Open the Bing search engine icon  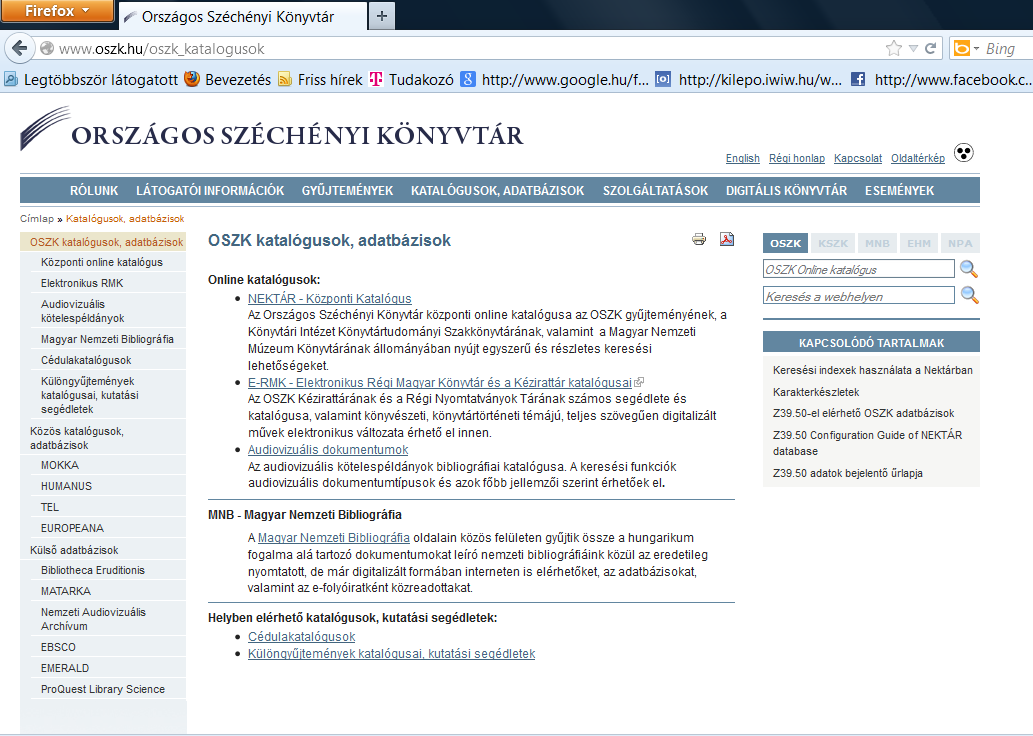click(963, 48)
